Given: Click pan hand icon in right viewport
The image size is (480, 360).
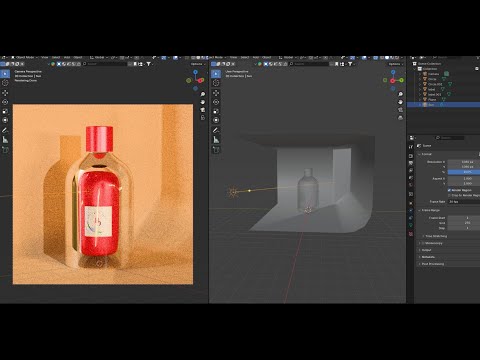Looking at the screenshot, I should pos(400,102).
